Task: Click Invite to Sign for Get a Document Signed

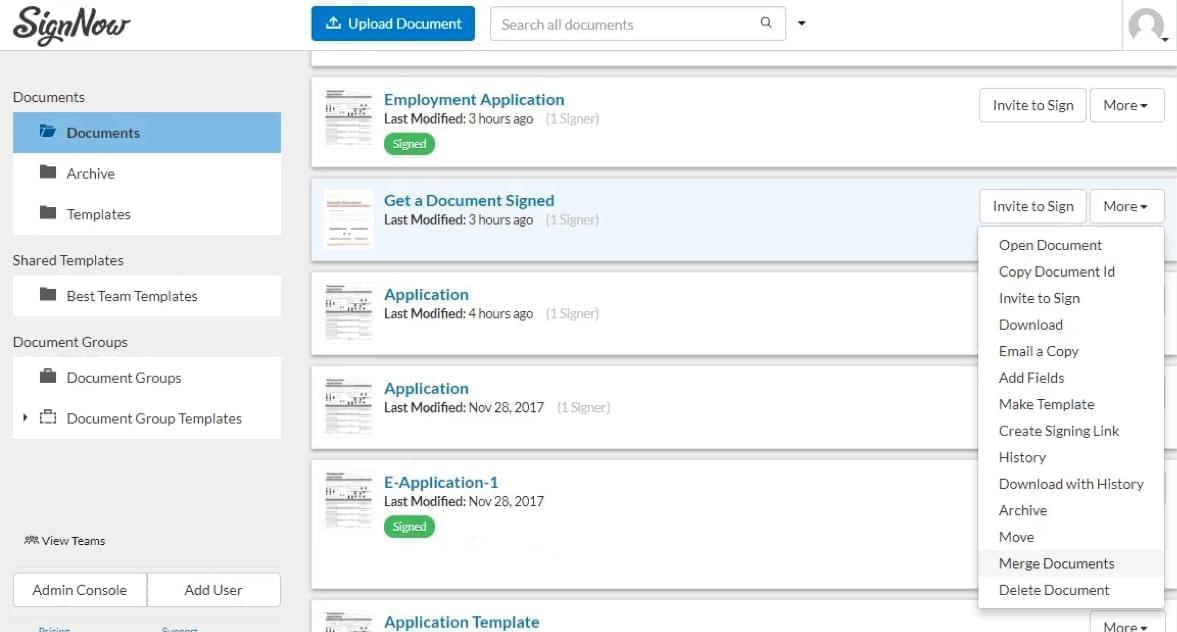Action: (x=1032, y=206)
